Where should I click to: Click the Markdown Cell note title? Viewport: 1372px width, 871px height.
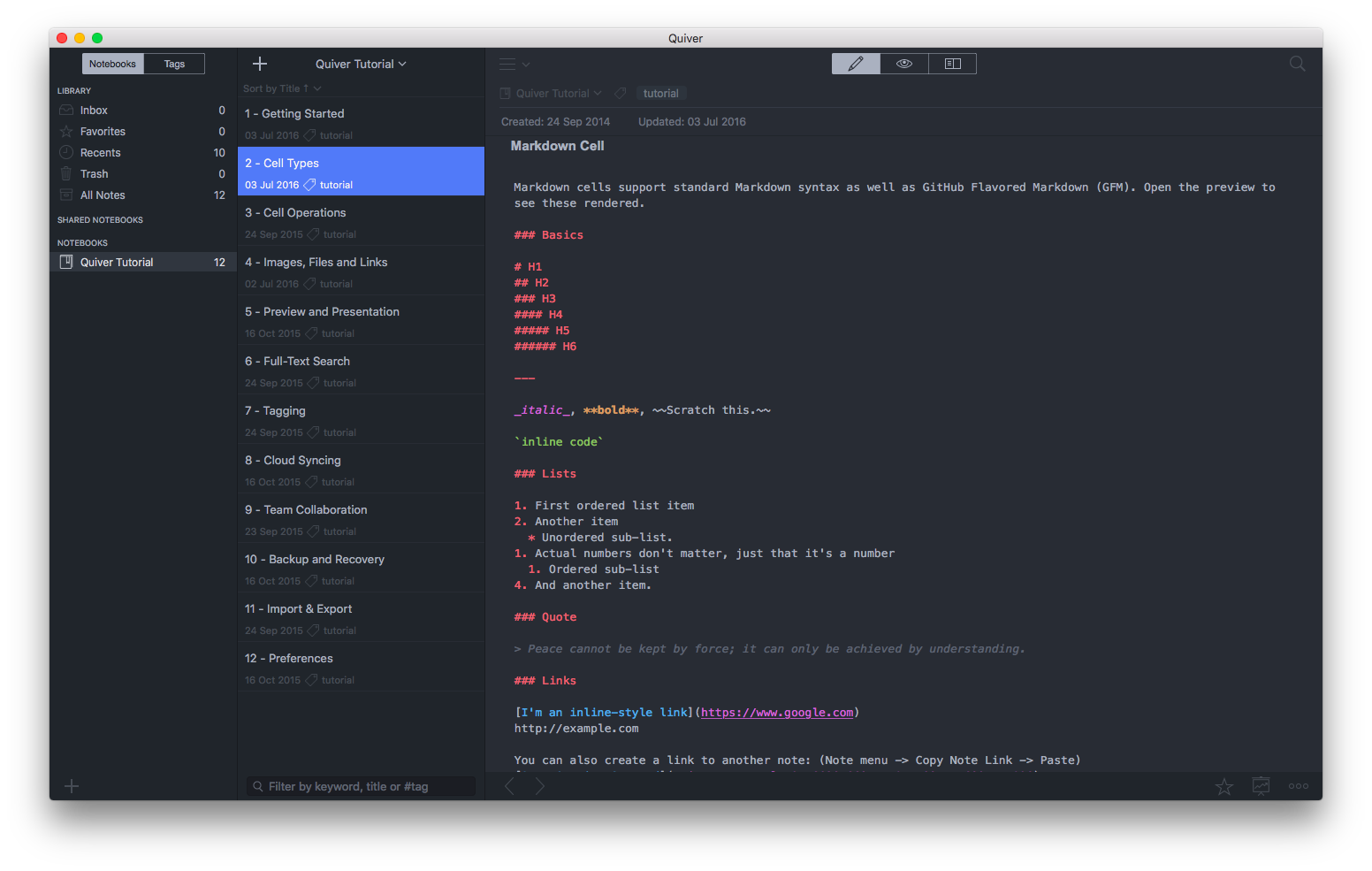(557, 146)
